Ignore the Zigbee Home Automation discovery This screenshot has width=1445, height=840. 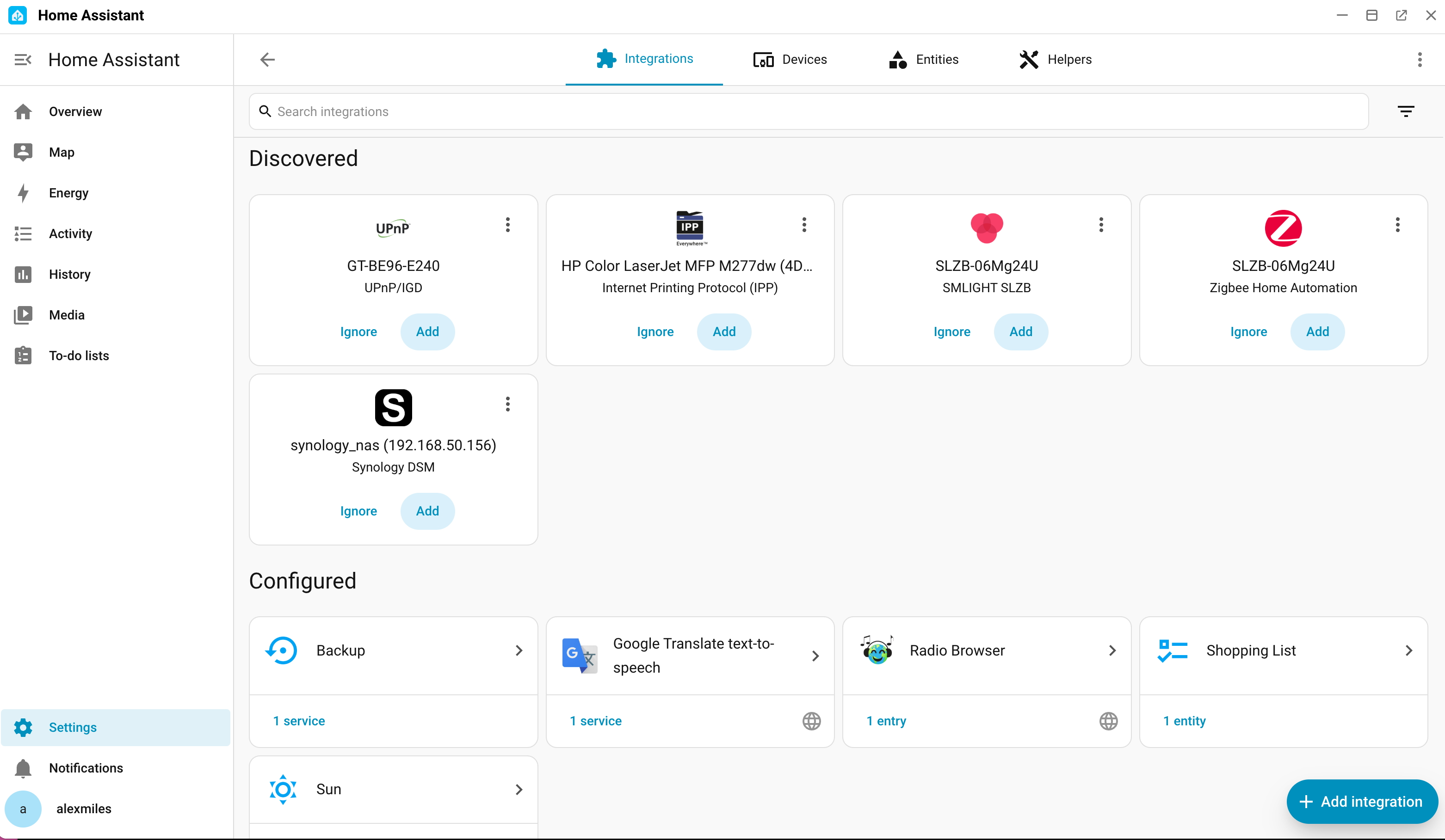(x=1248, y=332)
